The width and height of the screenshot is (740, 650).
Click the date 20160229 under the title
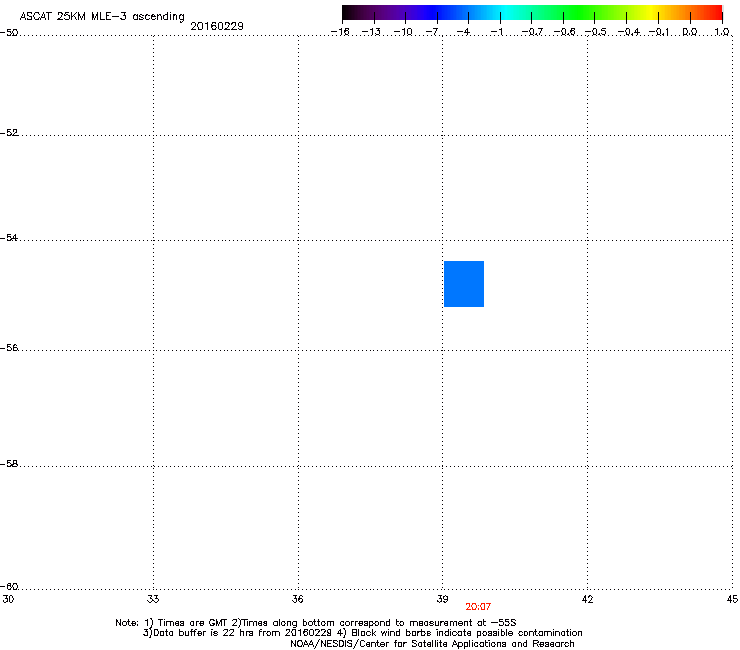[217, 26]
